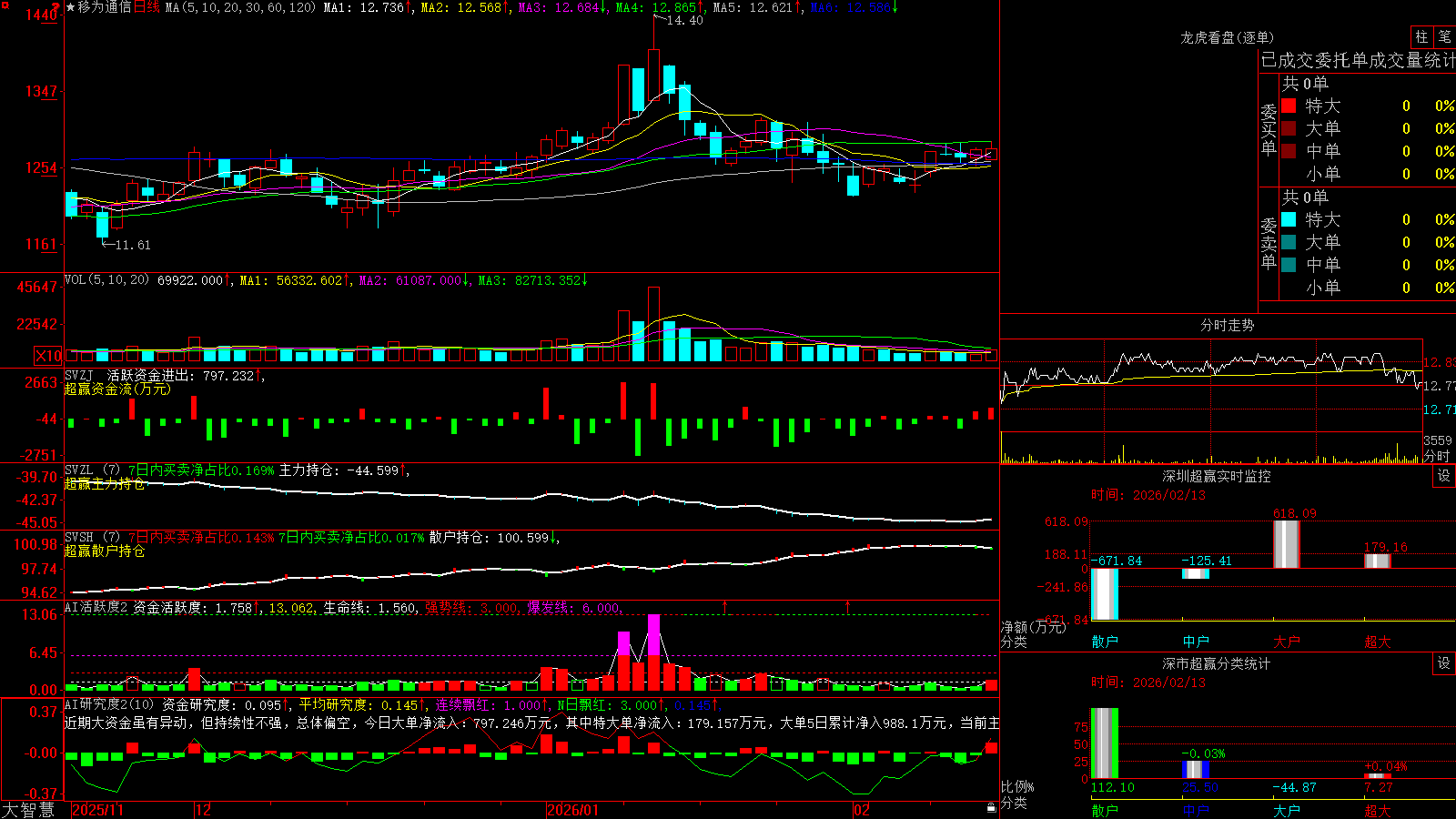The height and width of the screenshot is (819, 1456).
Task: Click the cyan 特大 swatch under 委卖单
Action: pyautogui.click(x=1289, y=219)
